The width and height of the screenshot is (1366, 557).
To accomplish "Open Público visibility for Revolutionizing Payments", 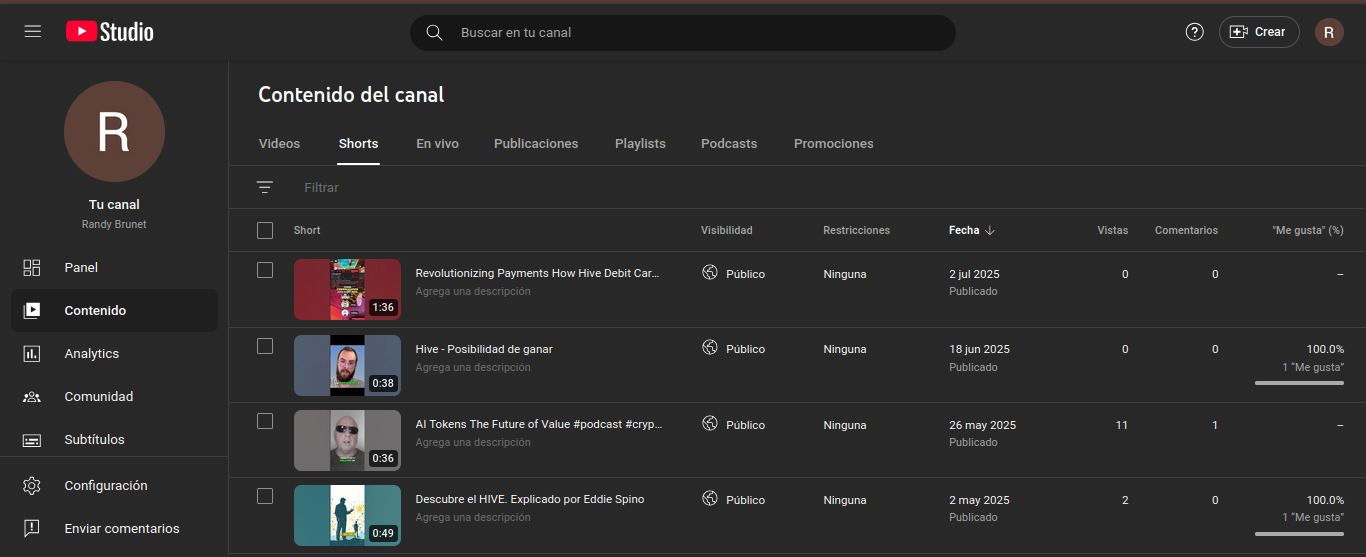I will point(745,274).
